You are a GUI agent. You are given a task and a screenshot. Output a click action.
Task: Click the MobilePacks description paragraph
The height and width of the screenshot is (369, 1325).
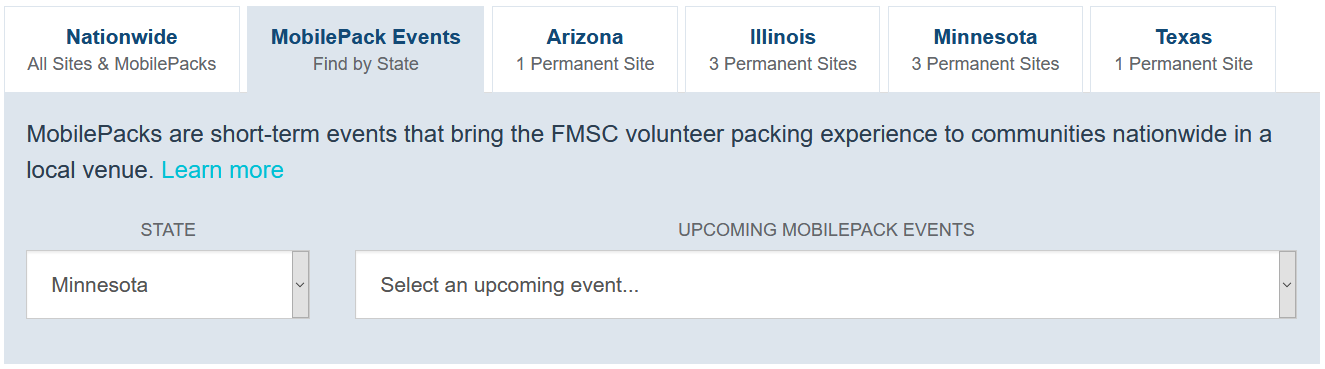pos(649,152)
